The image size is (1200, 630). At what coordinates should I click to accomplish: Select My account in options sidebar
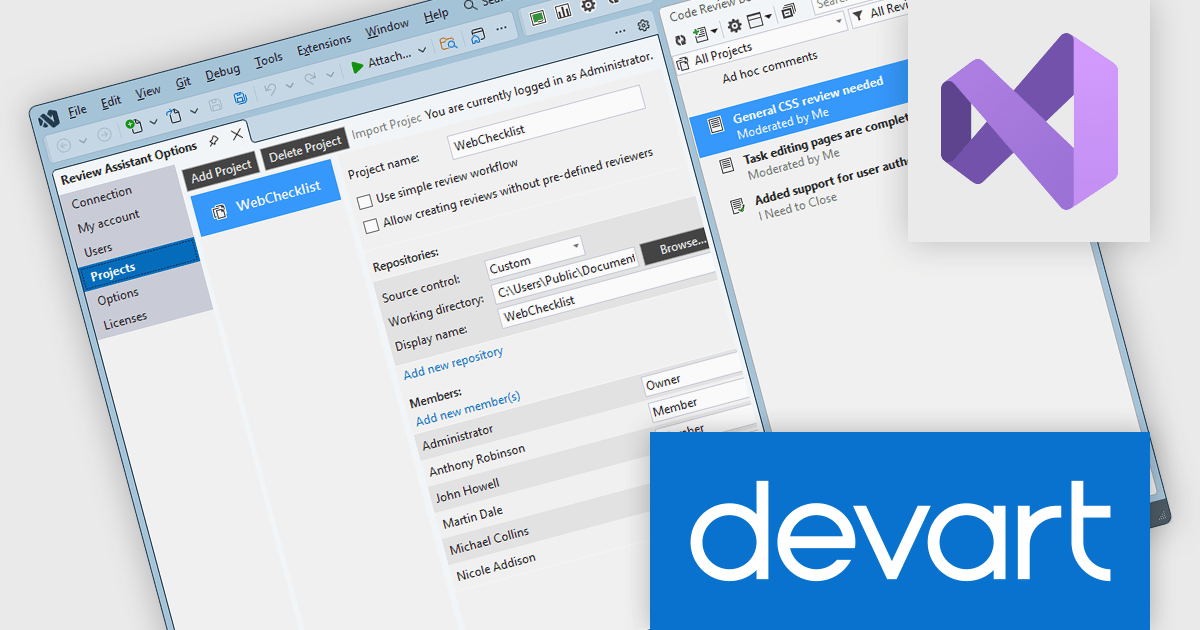pyautogui.click(x=108, y=221)
